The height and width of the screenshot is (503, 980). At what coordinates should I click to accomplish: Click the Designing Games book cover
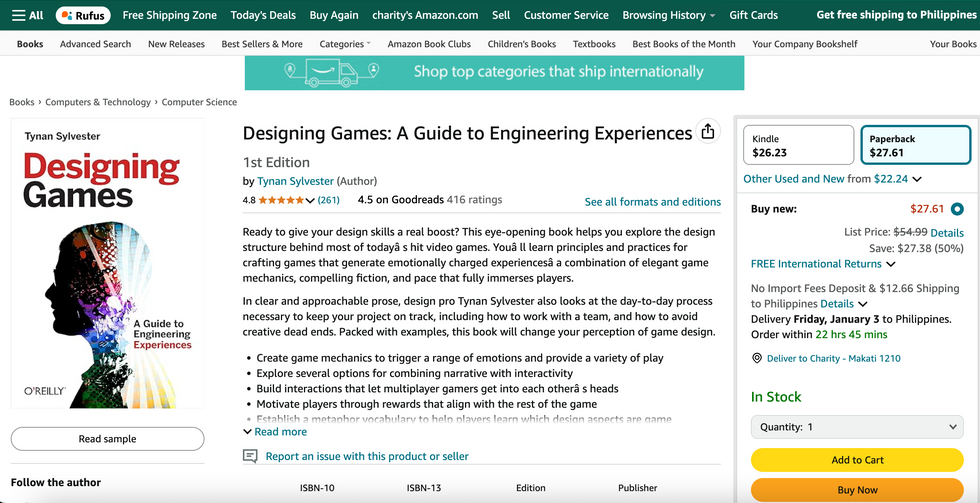(x=107, y=264)
